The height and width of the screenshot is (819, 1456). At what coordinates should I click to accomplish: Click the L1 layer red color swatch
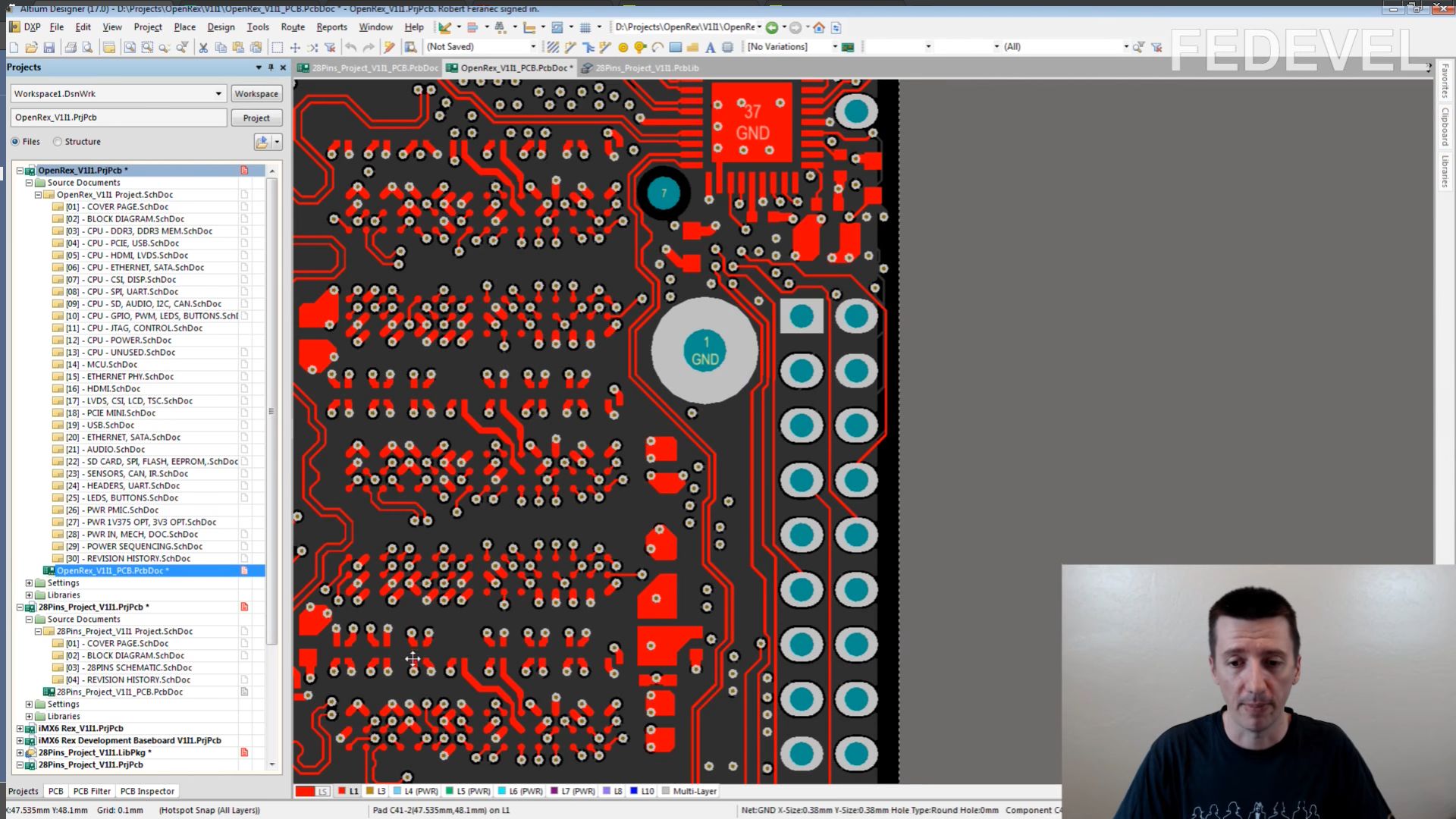[x=342, y=791]
